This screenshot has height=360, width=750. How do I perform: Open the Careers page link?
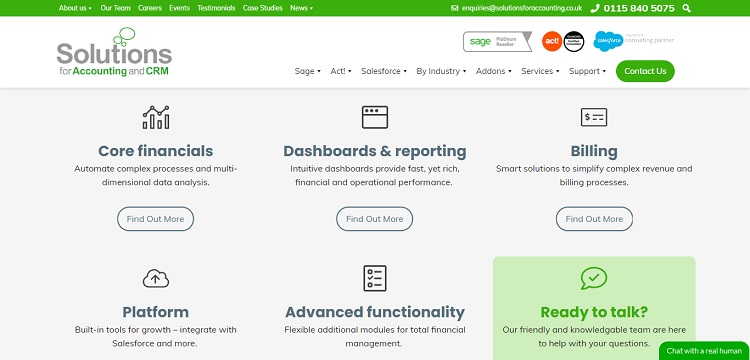(150, 8)
